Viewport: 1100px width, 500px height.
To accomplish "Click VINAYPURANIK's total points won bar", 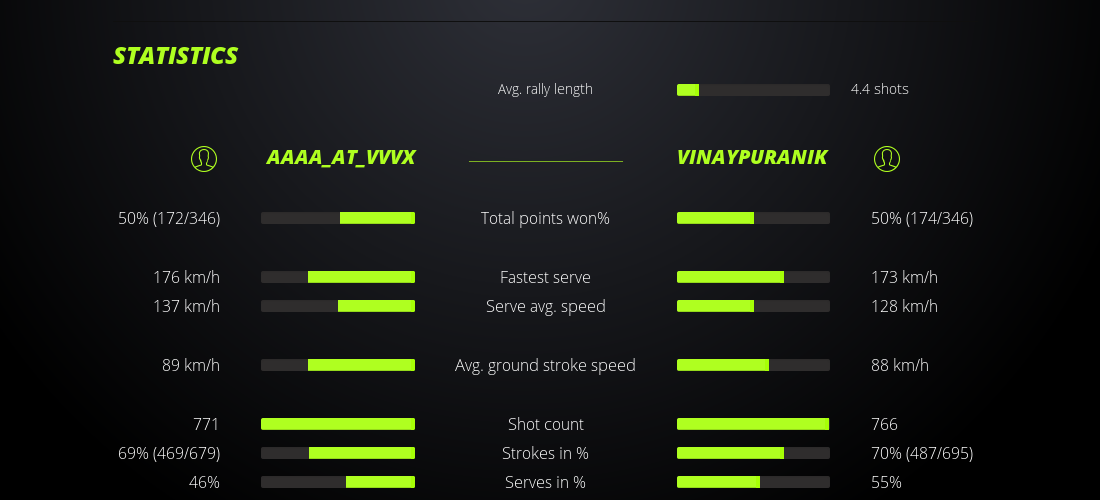I will 753,218.
